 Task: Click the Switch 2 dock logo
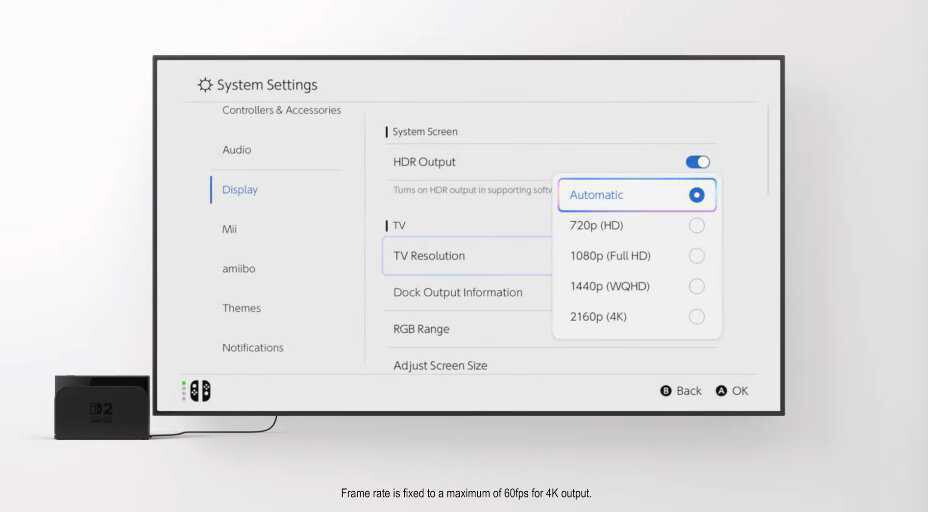[x=102, y=411]
